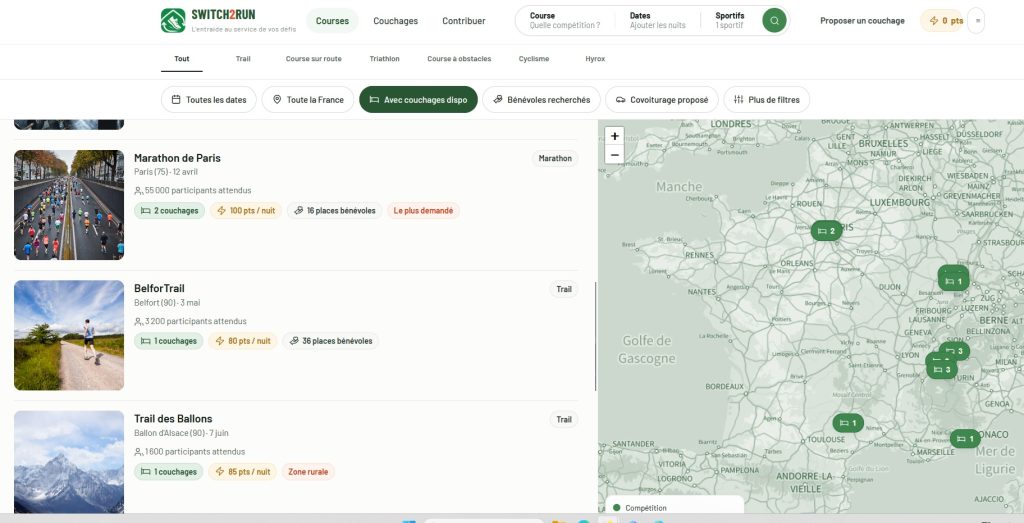Screen dimensions: 1024x523
Task: Click the 16 places bénévoles badge
Action: click(334, 211)
